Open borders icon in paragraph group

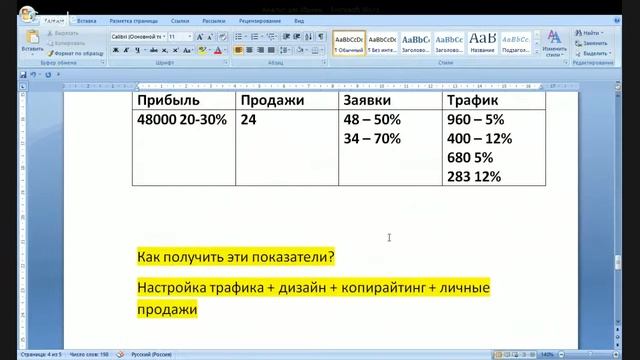point(315,50)
